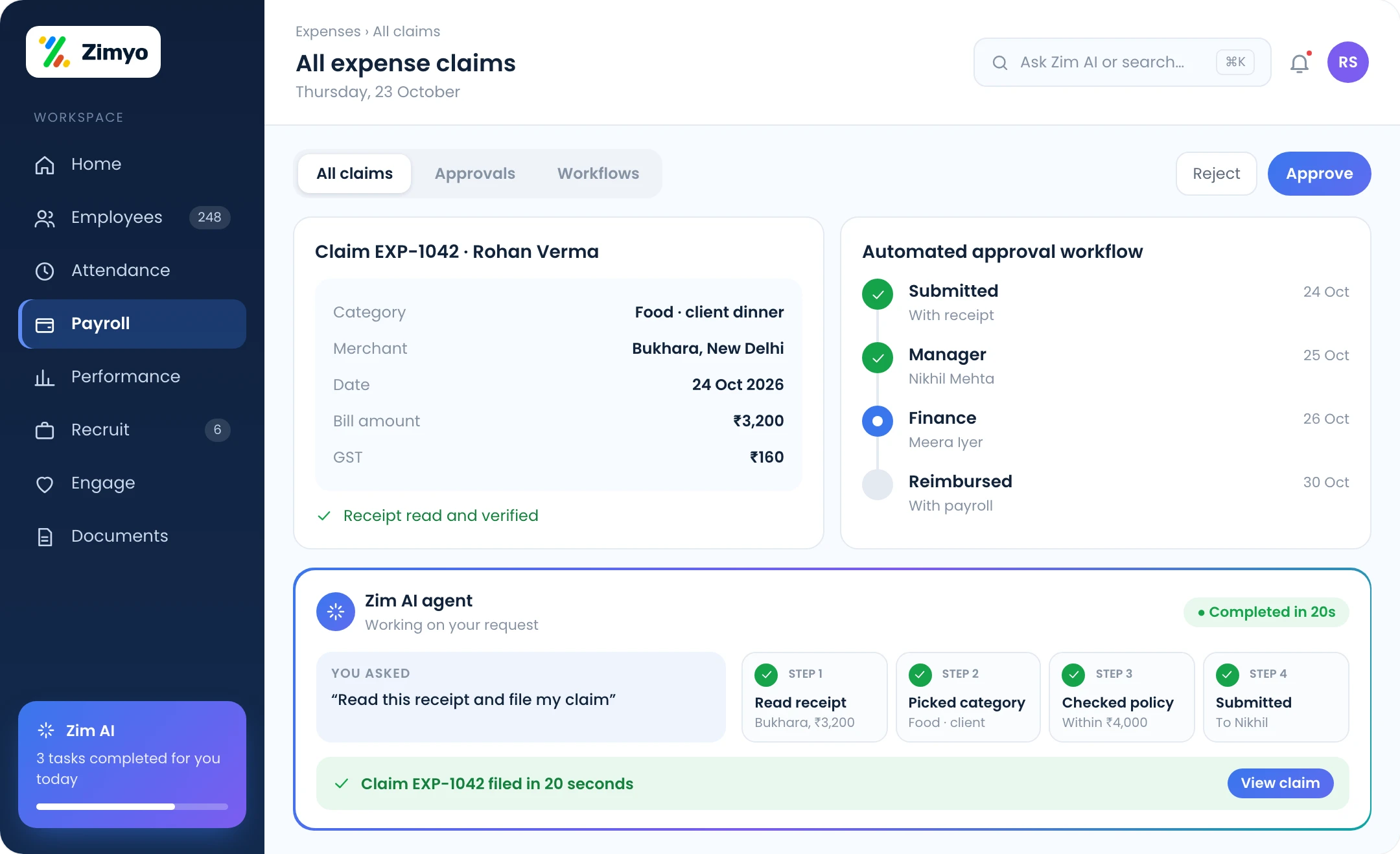Click the search magnifier icon
This screenshot has width=1400, height=854.
1000,62
